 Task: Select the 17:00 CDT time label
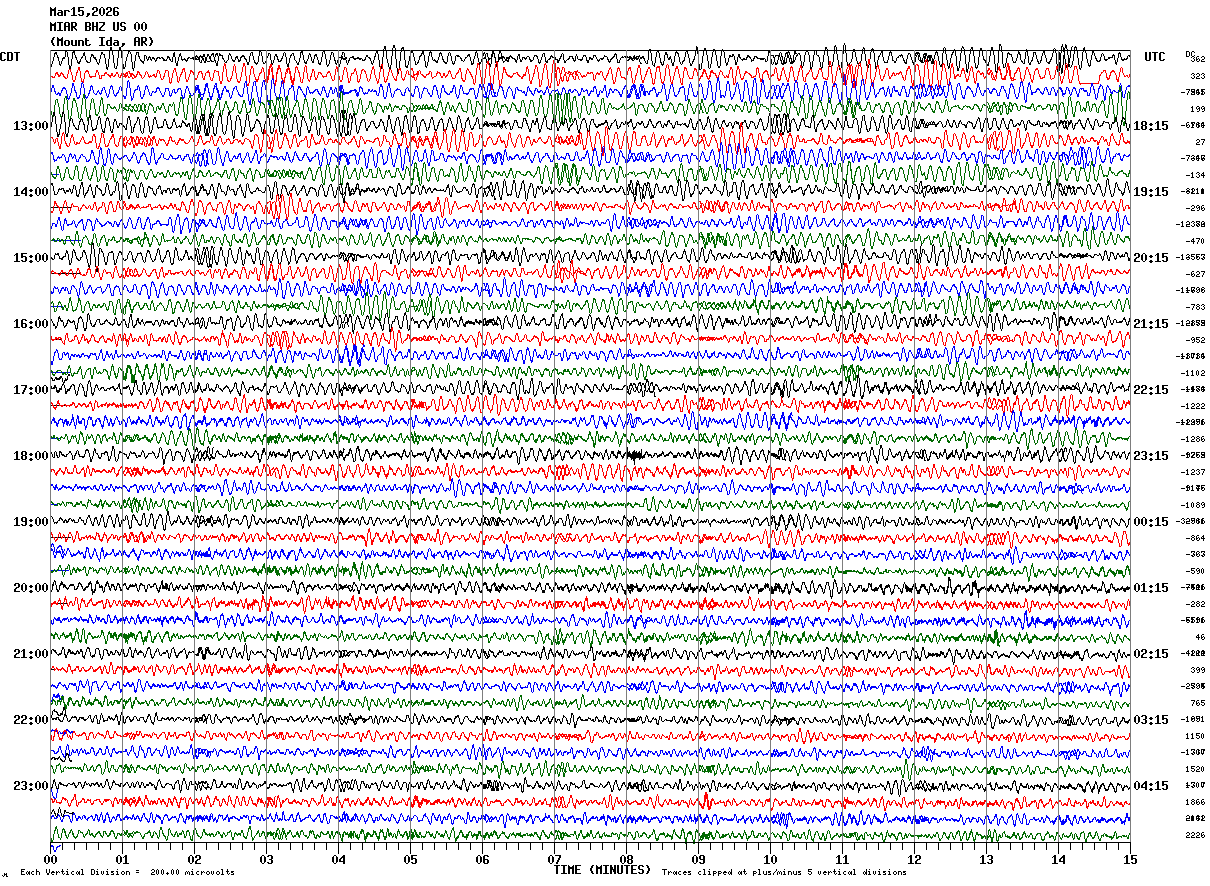coord(30,390)
